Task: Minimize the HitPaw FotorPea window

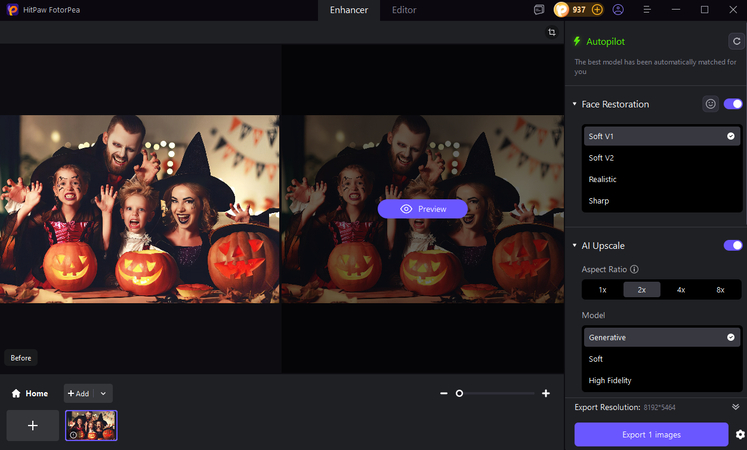Action: point(676,10)
